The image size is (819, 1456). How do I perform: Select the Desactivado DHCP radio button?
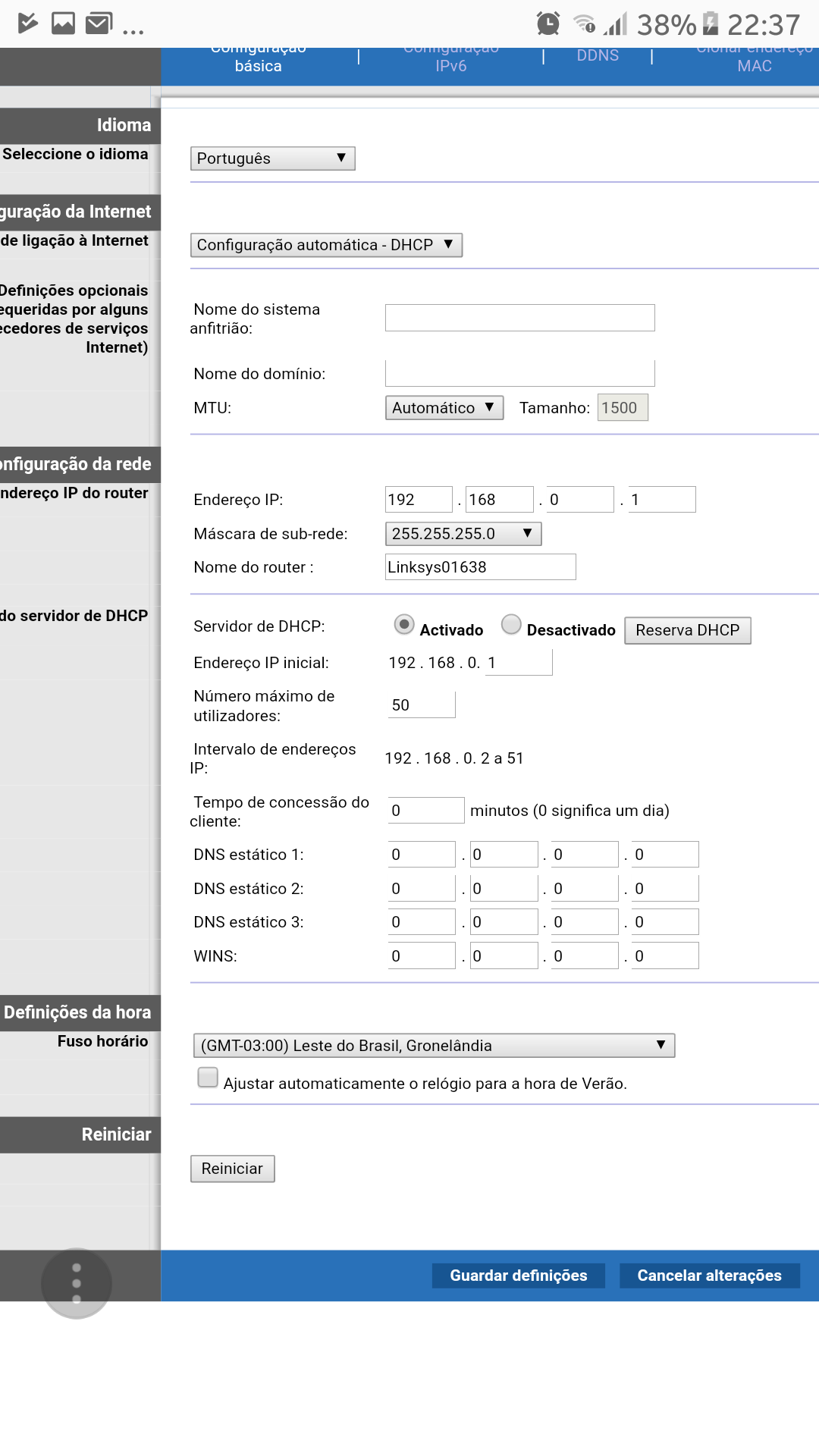coord(511,625)
